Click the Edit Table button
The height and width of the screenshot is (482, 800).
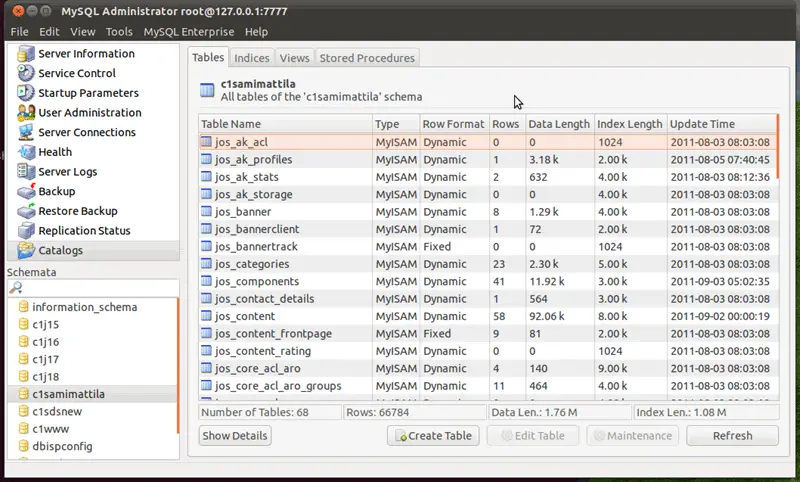coord(533,436)
